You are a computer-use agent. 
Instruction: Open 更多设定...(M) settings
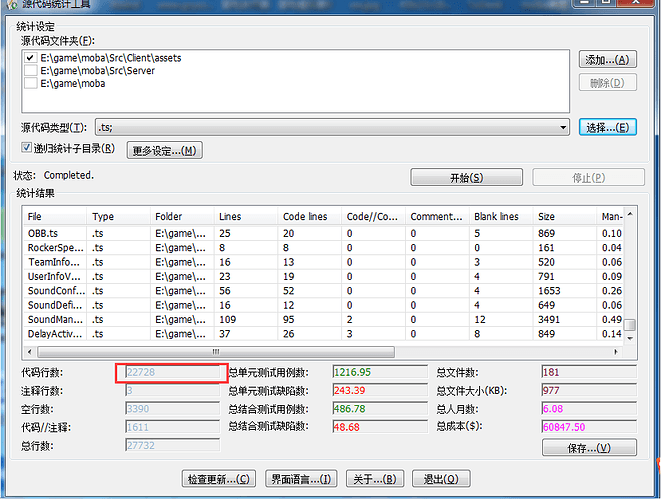click(x=164, y=151)
